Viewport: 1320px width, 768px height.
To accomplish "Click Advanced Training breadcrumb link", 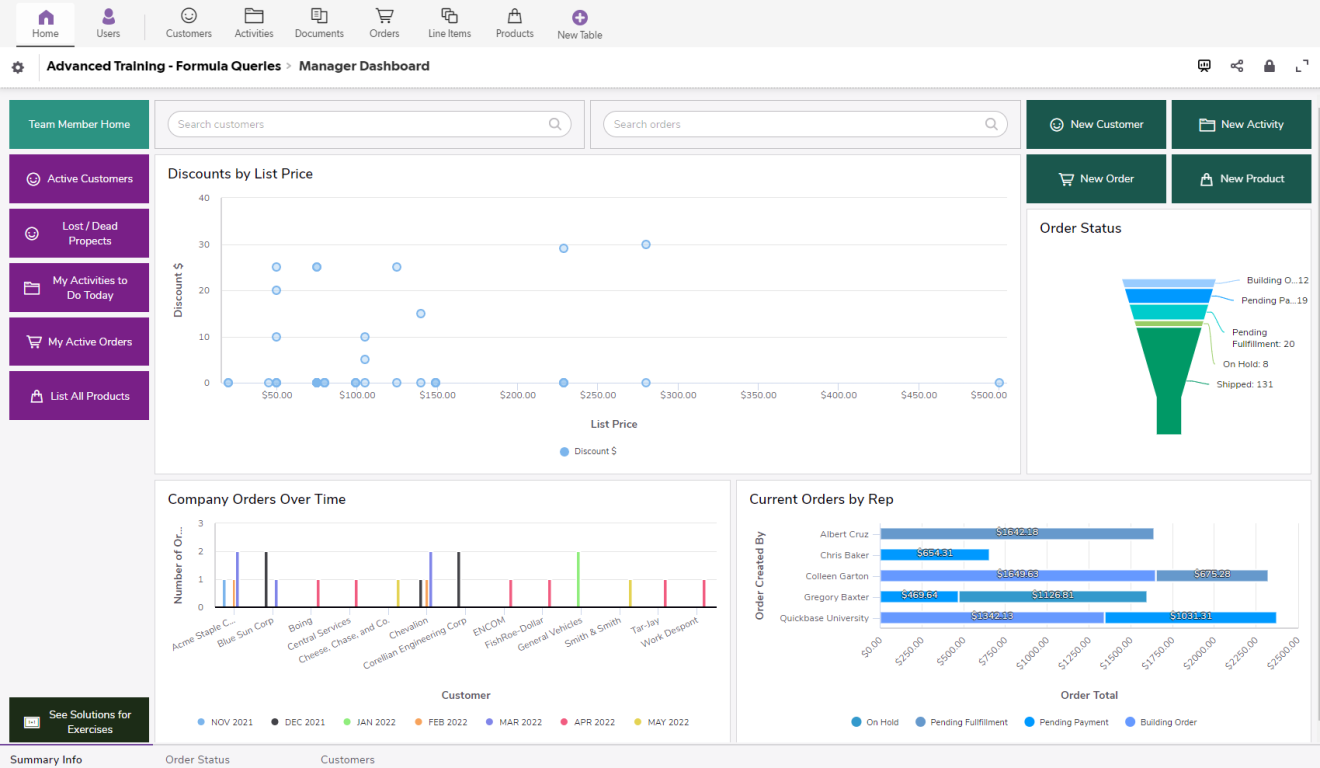I will coord(162,66).
